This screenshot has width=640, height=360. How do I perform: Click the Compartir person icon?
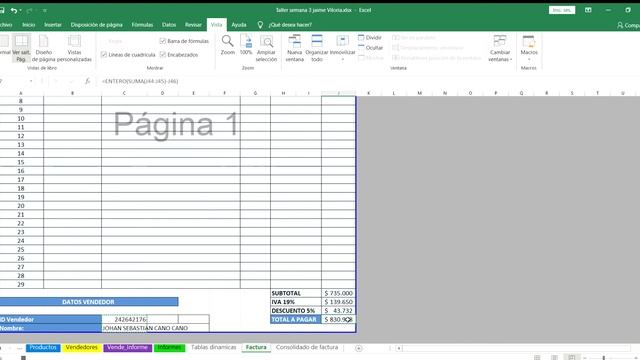tap(620, 25)
